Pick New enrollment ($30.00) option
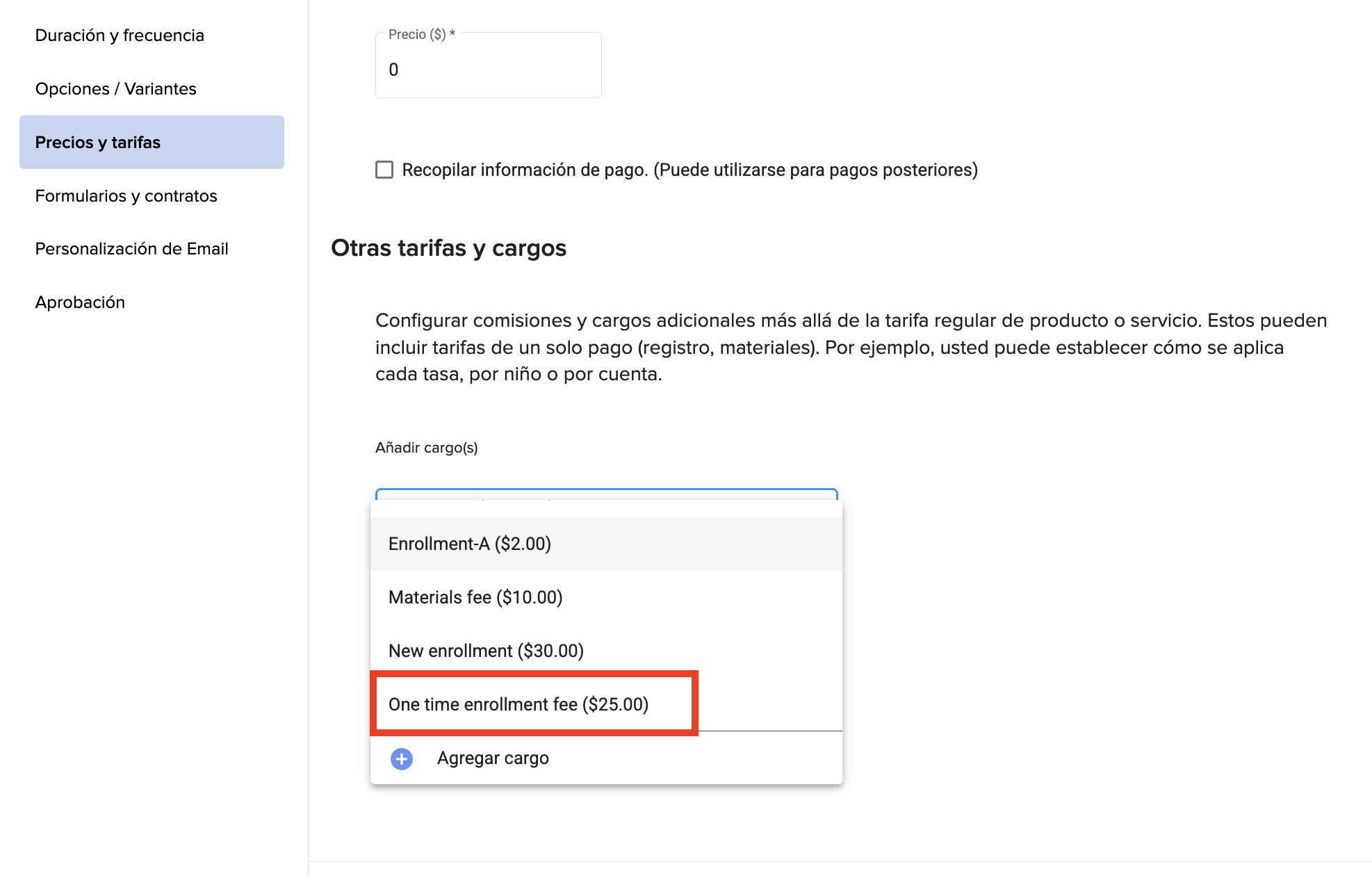This screenshot has height=876, width=1372. (486, 651)
